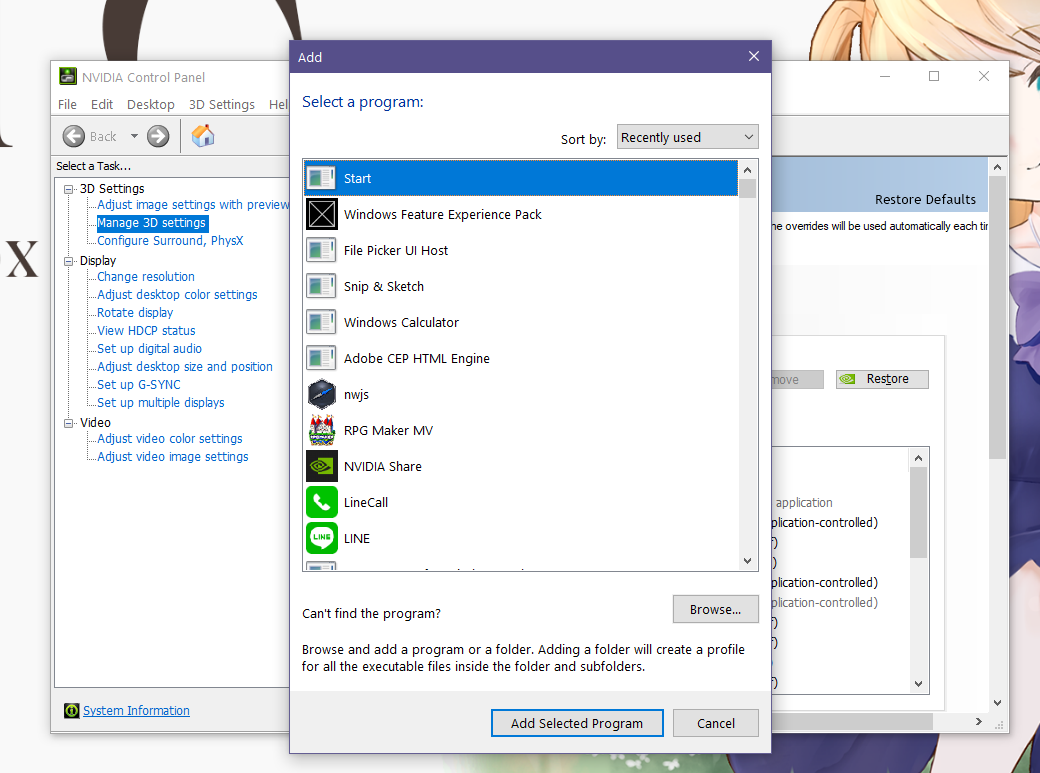Select the NVIDIA Share entry text
The image size is (1040, 773).
[x=383, y=466]
